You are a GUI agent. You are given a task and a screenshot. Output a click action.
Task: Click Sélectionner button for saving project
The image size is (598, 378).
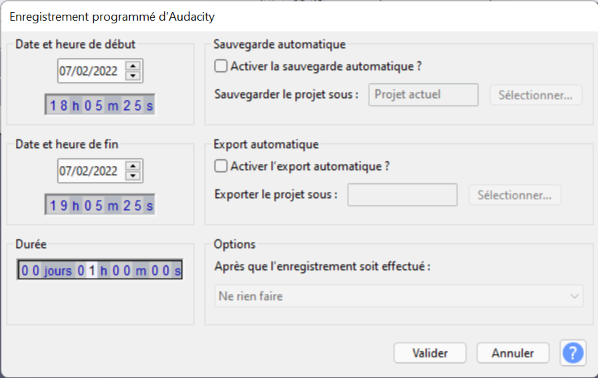[535, 95]
